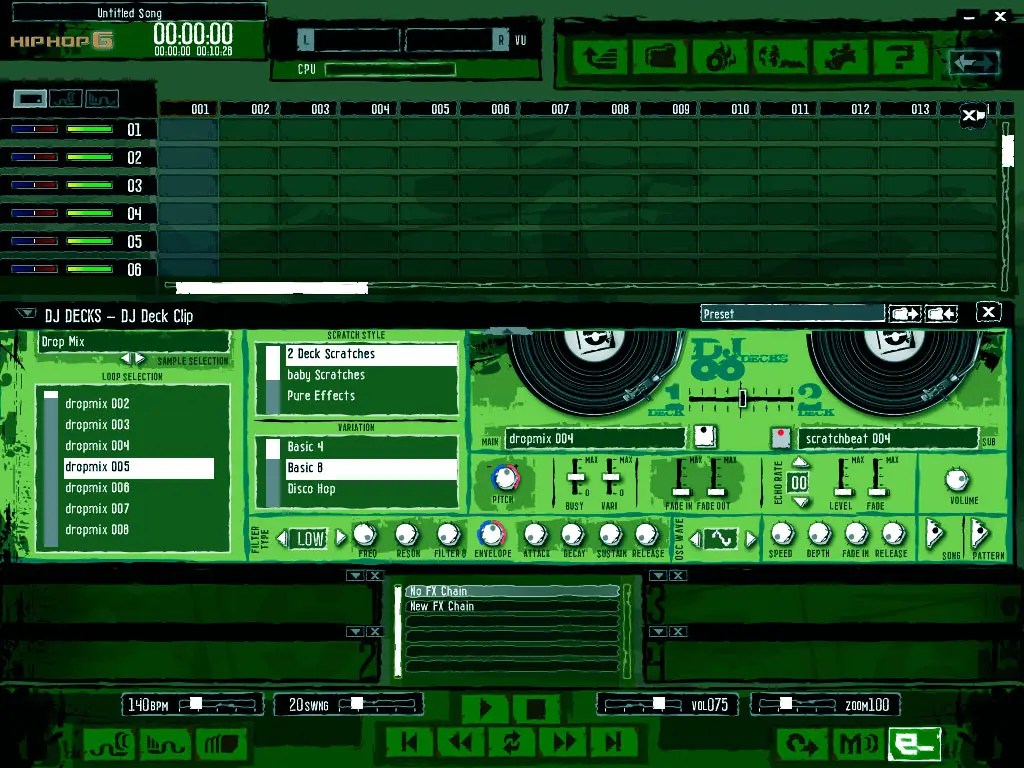Viewport: 1024px width, 768px height.
Task: Open help with the question mark icon
Action: tap(899, 57)
